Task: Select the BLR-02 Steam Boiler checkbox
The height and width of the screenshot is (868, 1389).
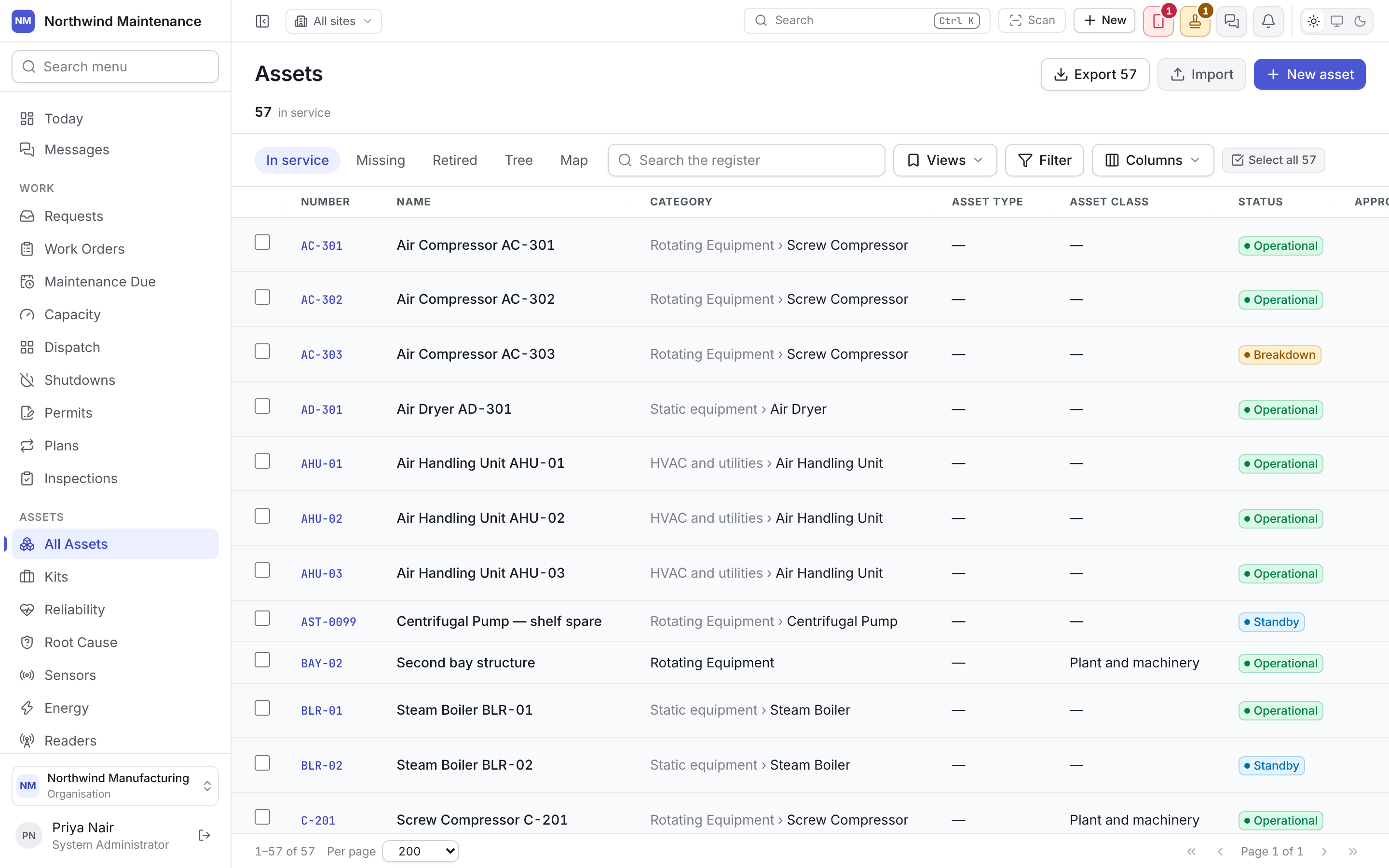Action: click(262, 763)
